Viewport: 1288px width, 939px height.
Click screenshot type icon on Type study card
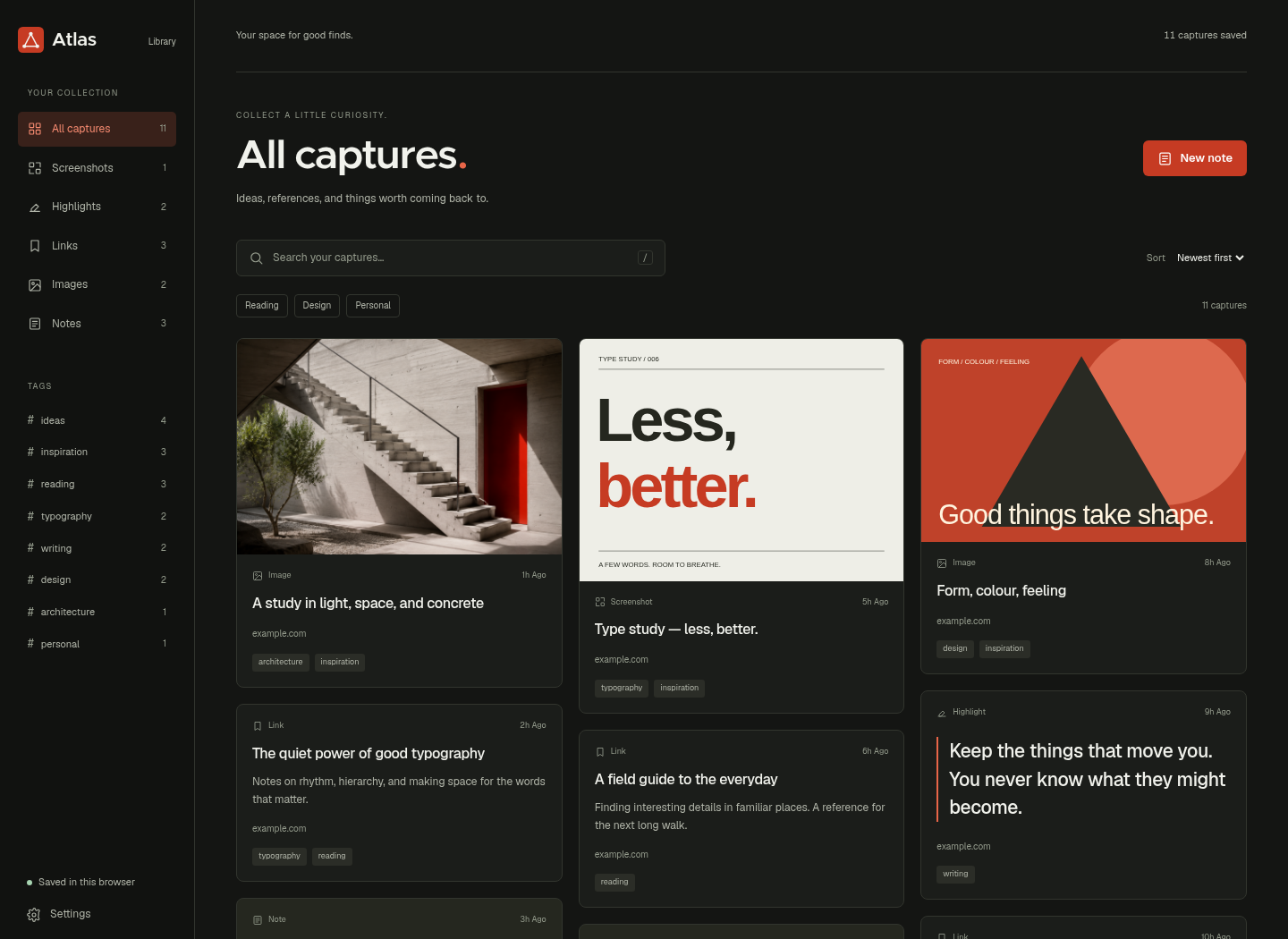(600, 602)
